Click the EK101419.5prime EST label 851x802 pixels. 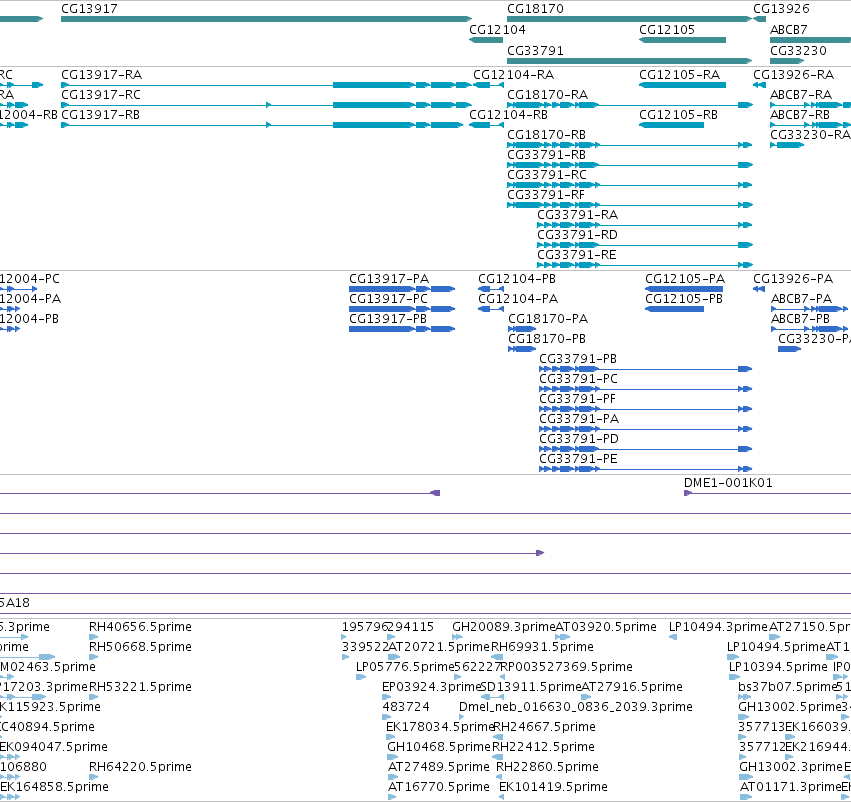(x=553, y=787)
